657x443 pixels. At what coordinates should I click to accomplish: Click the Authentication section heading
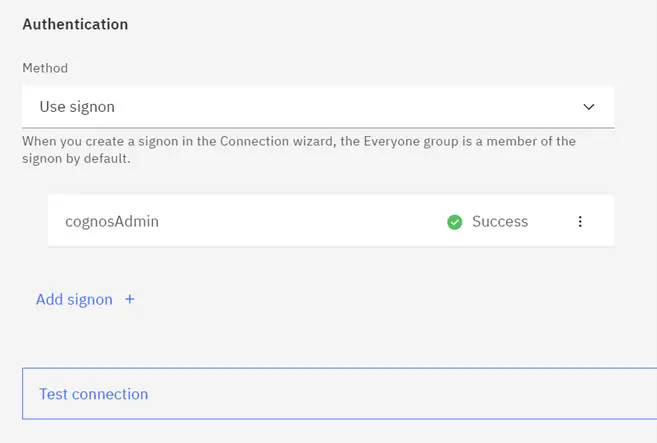(75, 24)
